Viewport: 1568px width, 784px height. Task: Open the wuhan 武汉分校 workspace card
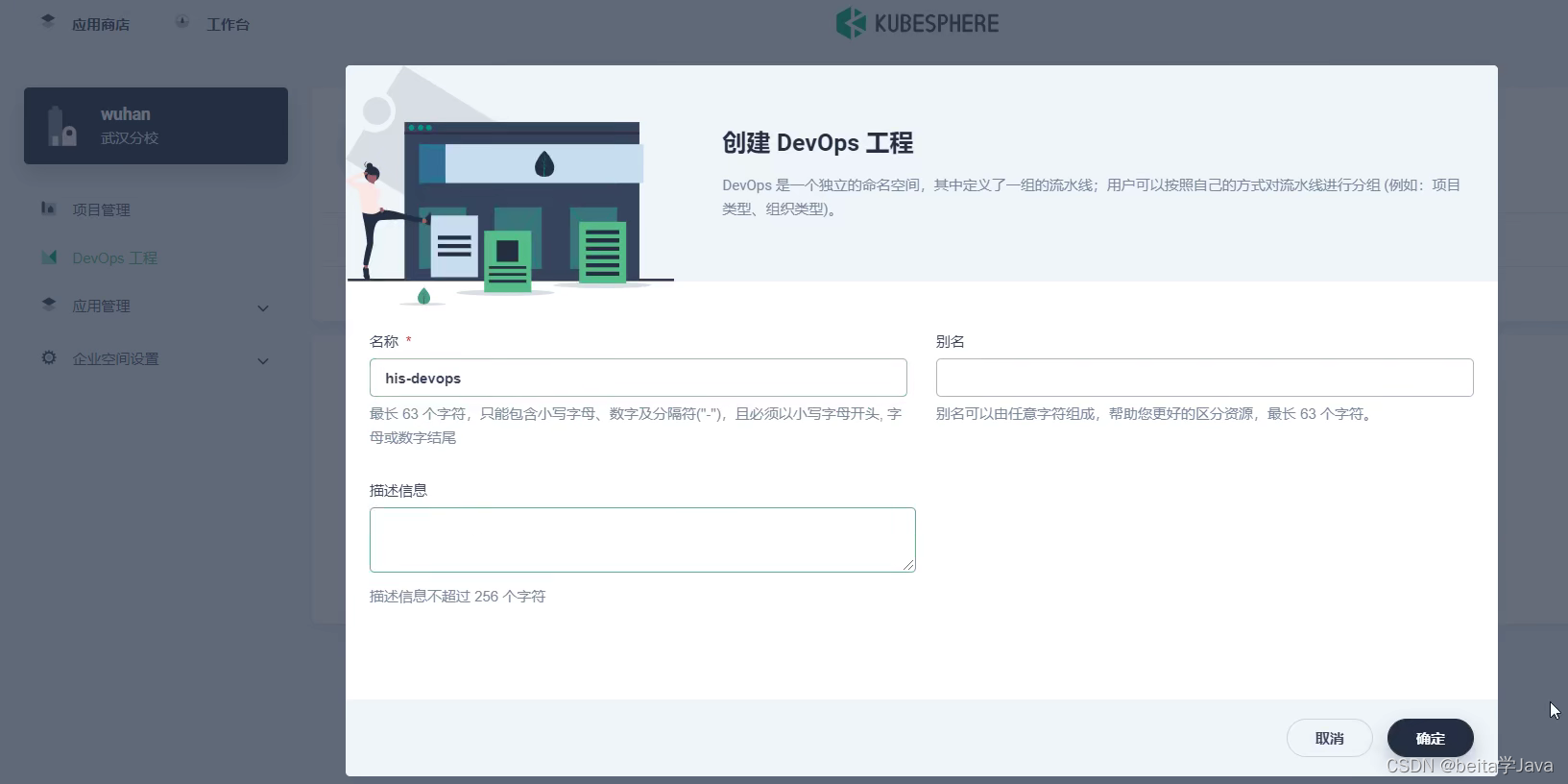(x=156, y=126)
